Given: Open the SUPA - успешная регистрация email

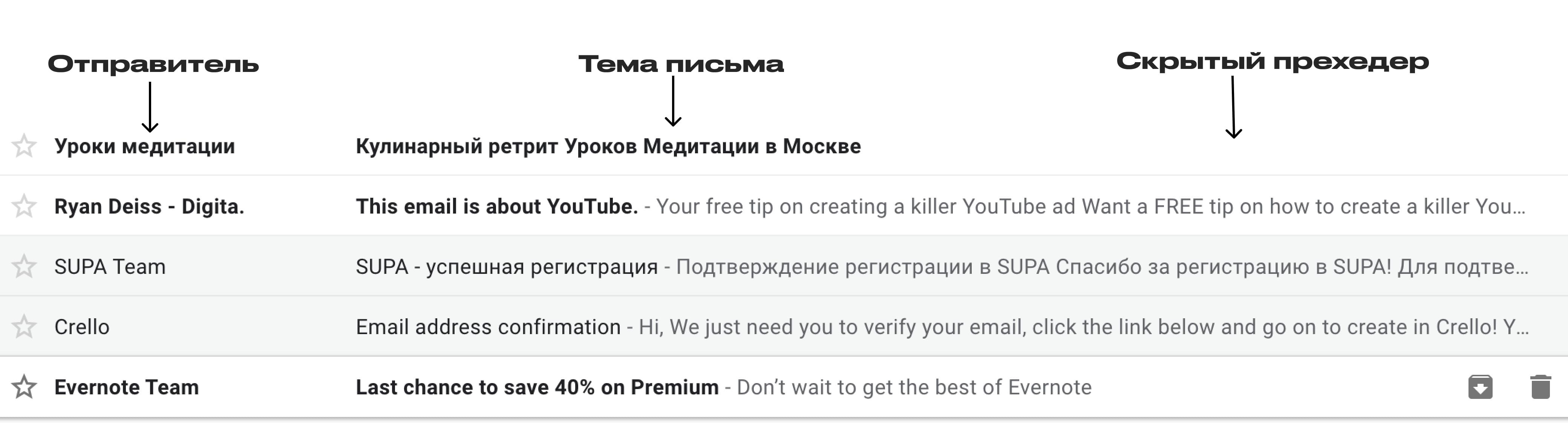Looking at the screenshot, I should click(507, 267).
